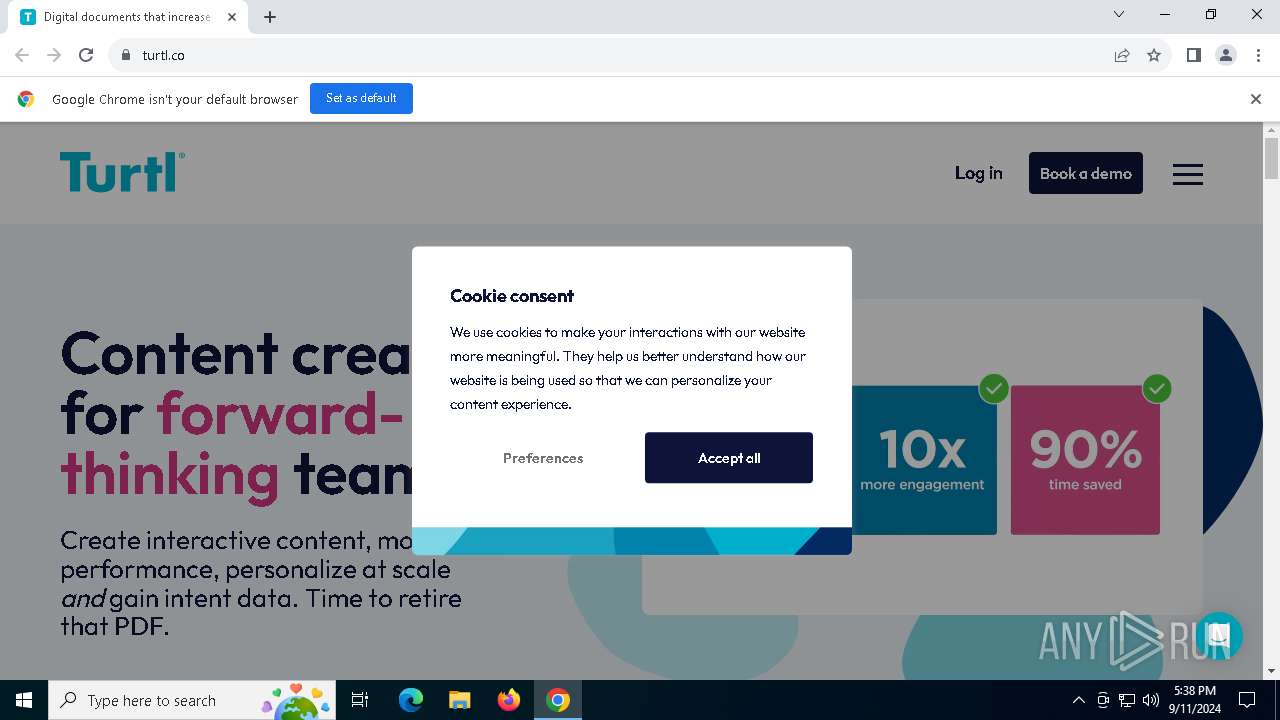Screen dimensions: 1280x720
Task: Click the Log in link
Action: tap(978, 173)
